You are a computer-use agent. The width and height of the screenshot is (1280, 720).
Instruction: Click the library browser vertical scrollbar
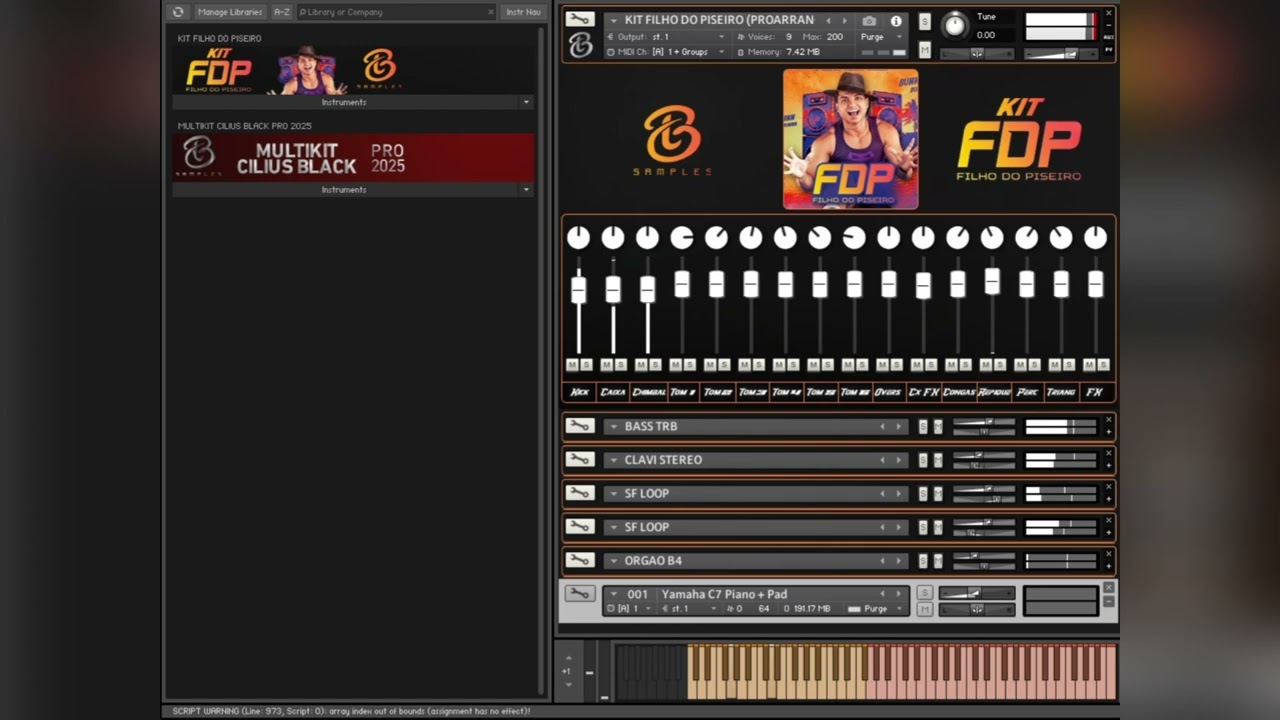click(x=543, y=360)
